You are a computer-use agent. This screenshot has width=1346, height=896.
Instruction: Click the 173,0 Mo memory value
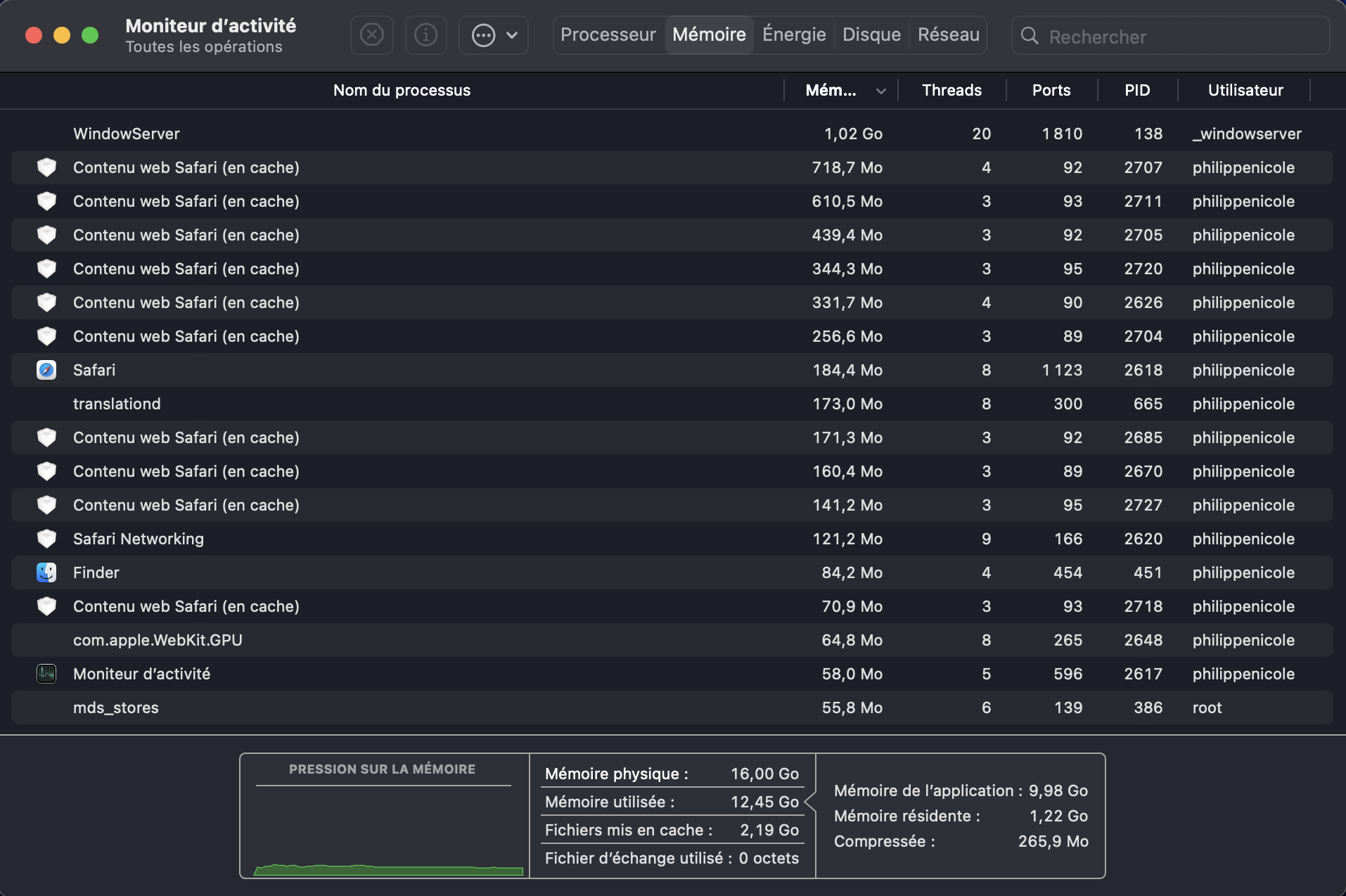point(847,404)
